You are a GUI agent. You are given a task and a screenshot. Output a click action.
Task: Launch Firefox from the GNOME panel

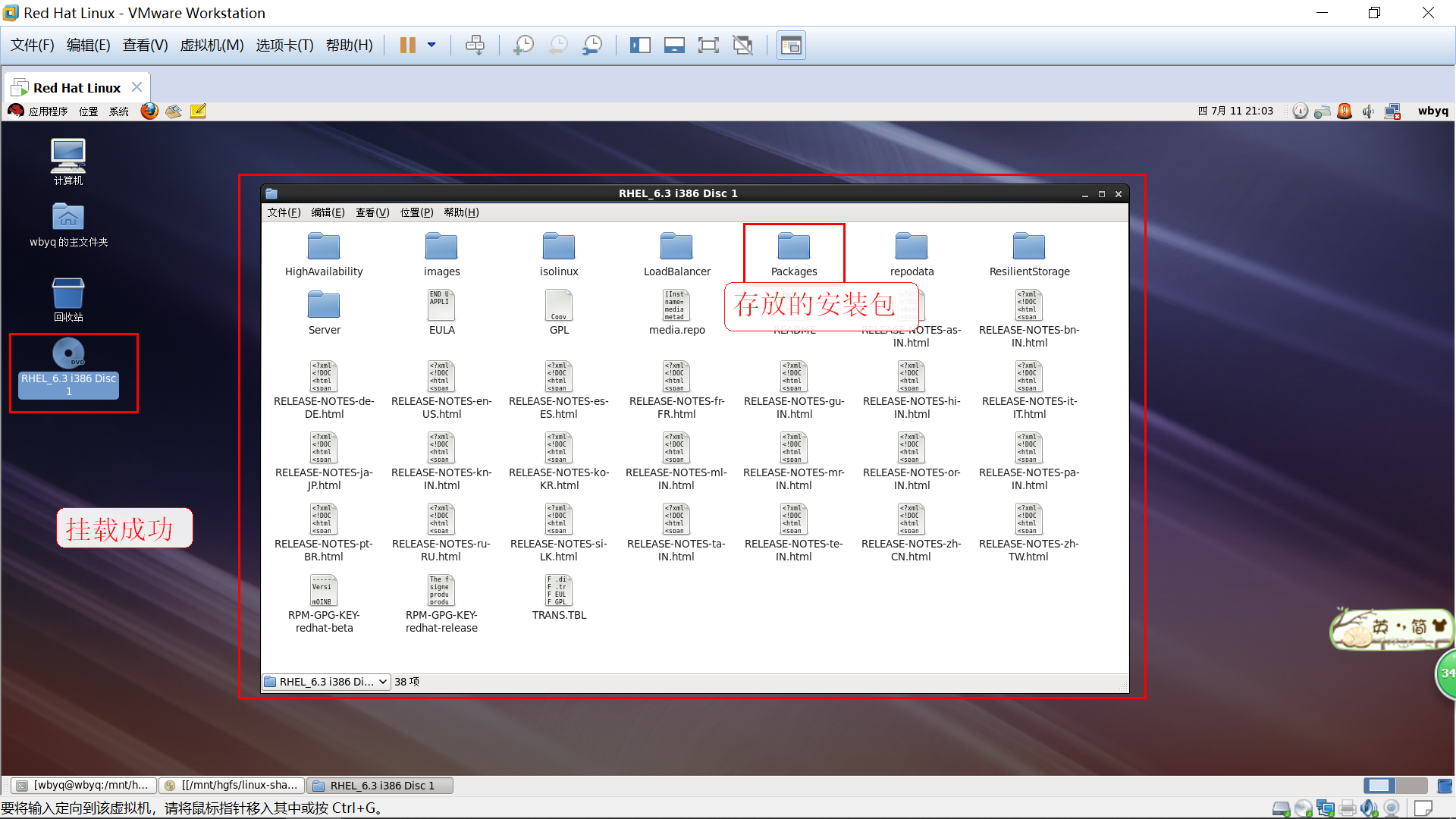pyautogui.click(x=149, y=111)
